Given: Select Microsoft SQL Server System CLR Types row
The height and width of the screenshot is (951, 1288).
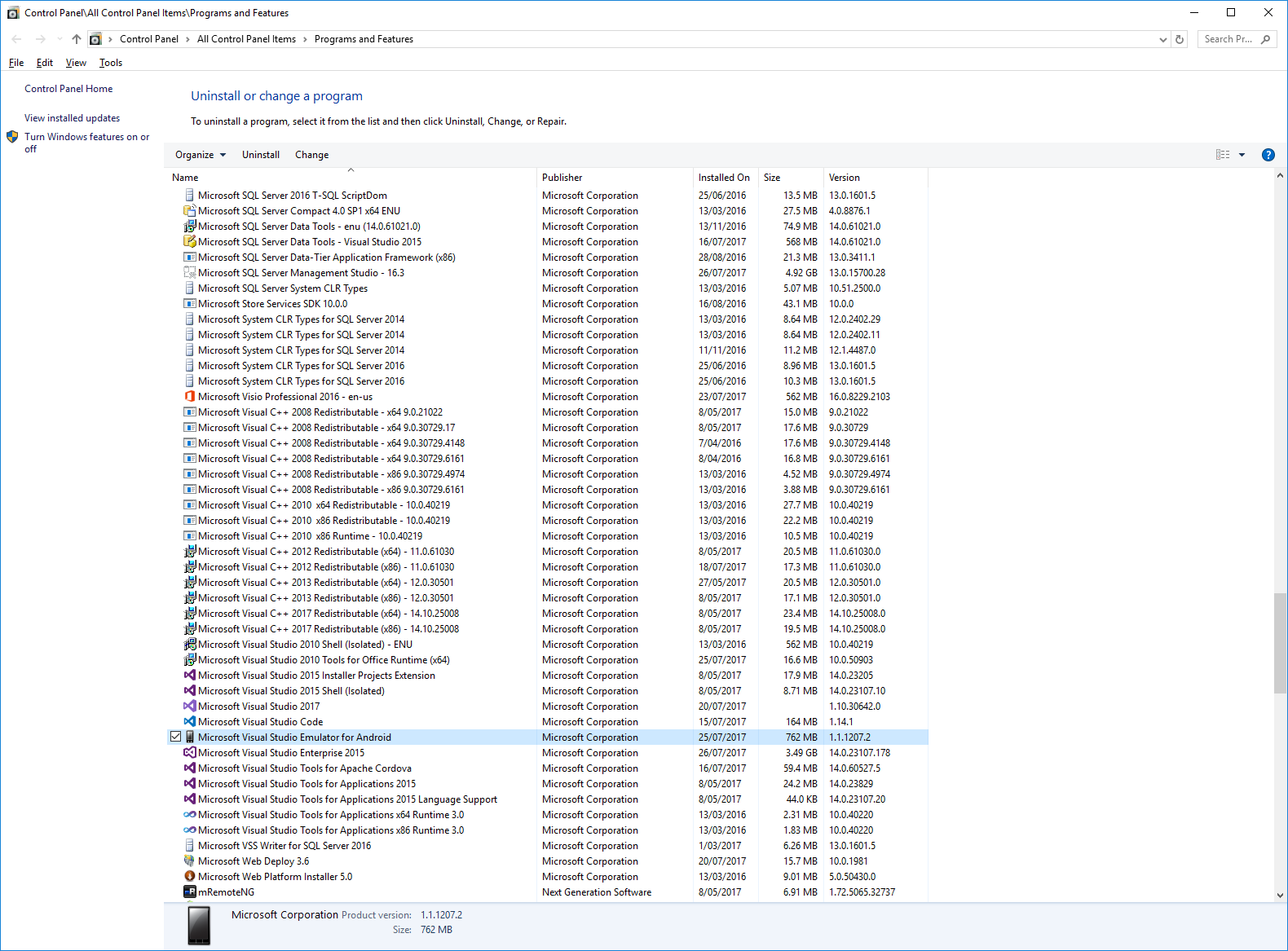Looking at the screenshot, I should [x=548, y=288].
